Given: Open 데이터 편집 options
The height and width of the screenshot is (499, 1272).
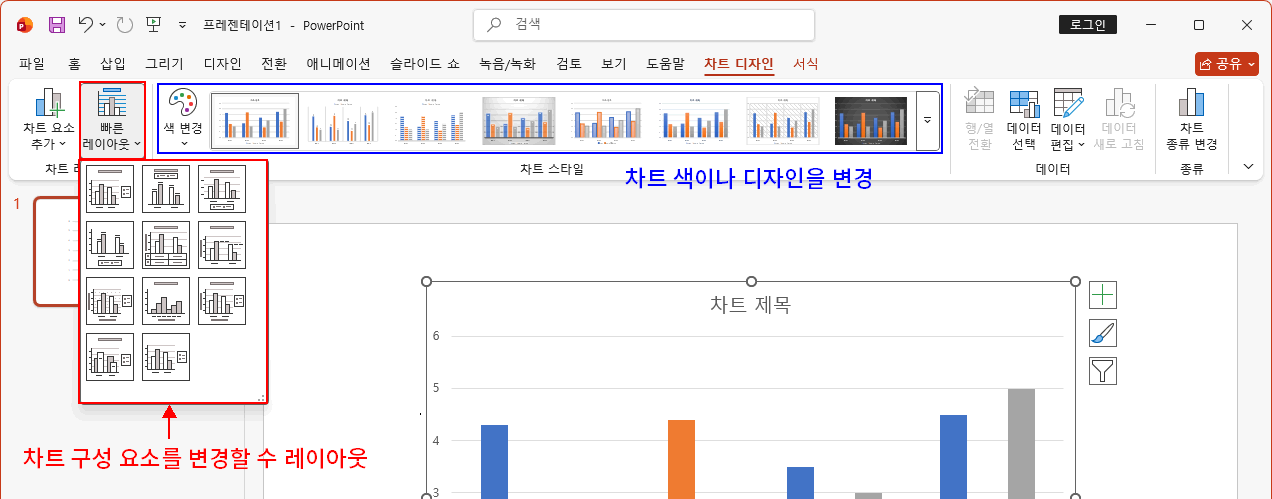Looking at the screenshot, I should (1069, 121).
